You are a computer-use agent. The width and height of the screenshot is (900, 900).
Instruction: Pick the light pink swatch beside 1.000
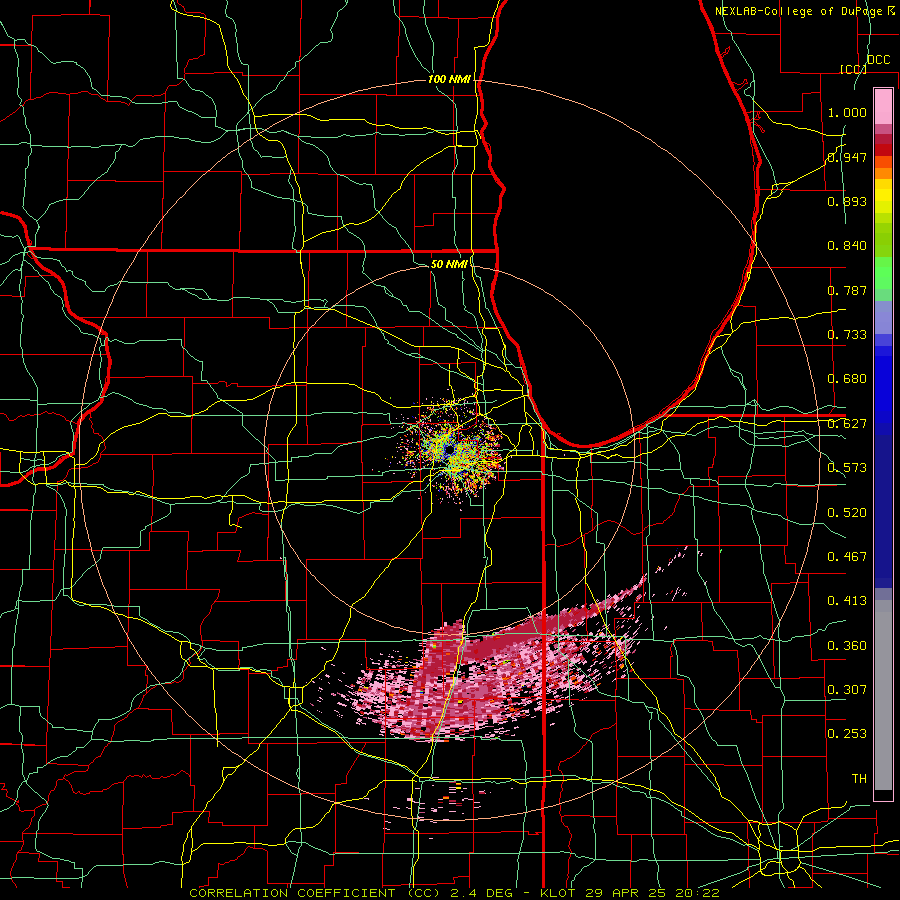click(x=883, y=106)
